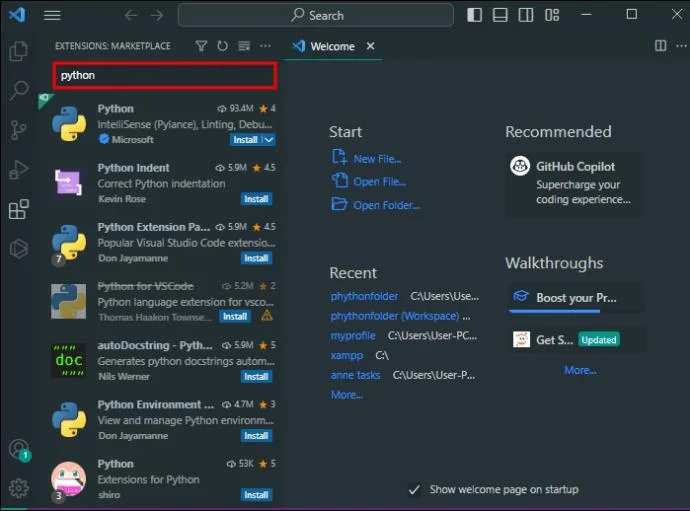Select the shiro Python extension avatar
This screenshot has width=690, height=511.
68,479
